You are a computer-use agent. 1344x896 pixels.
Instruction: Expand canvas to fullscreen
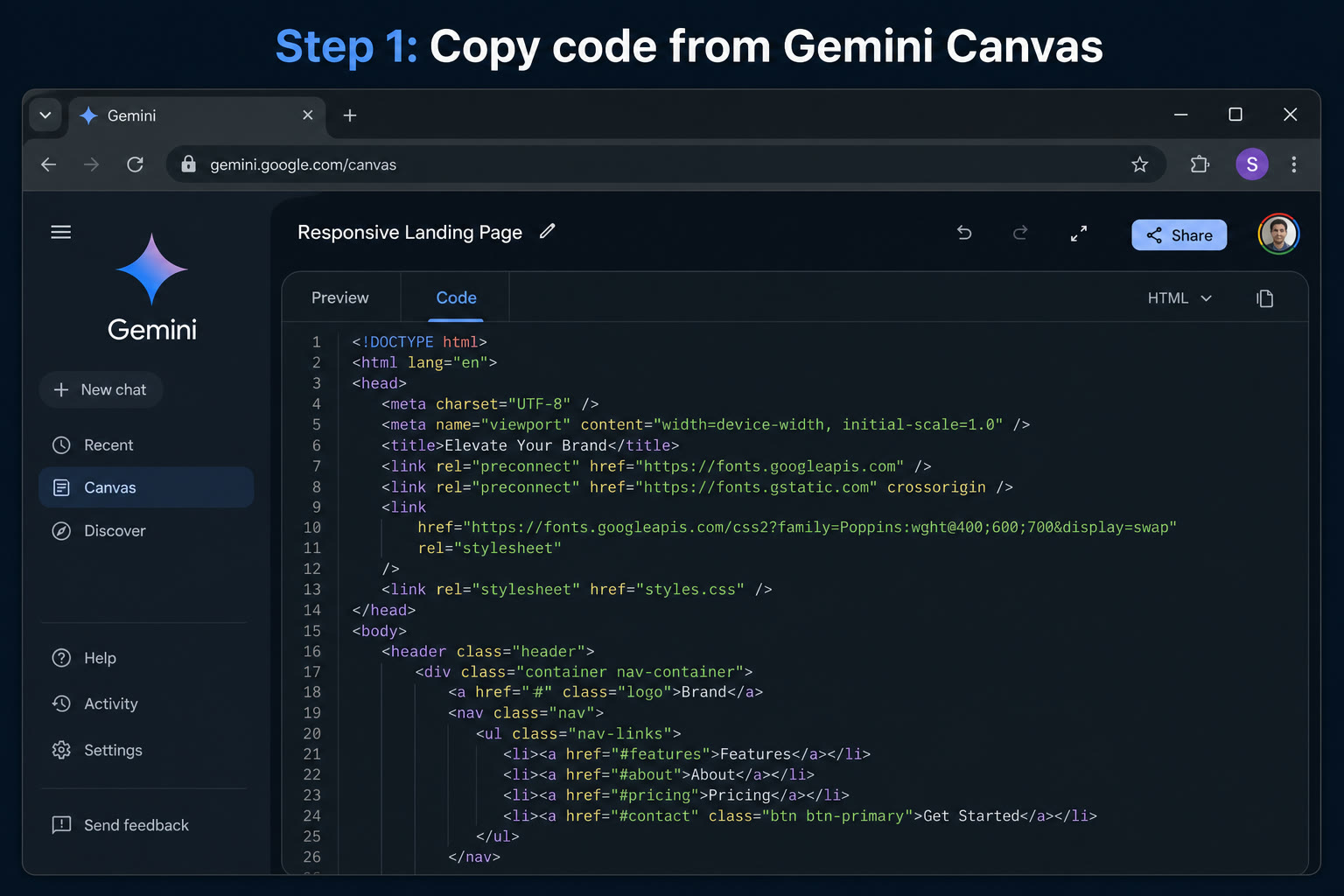pos(1079,234)
